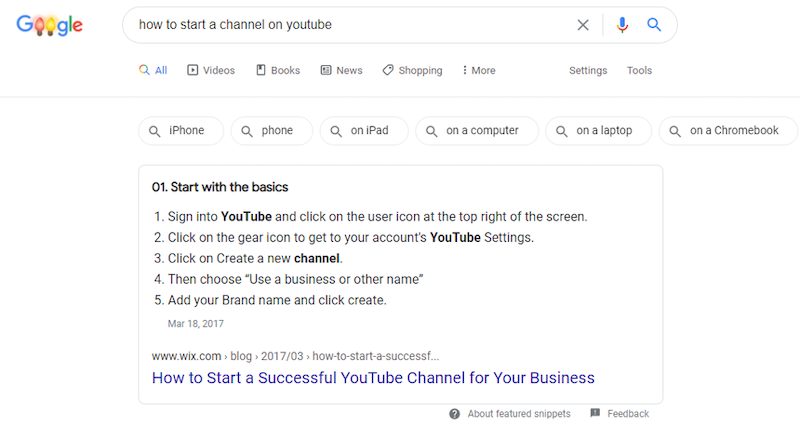Viewport: 800px width, 438px height.
Task: Expand the More search options menu
Action: 478,71
